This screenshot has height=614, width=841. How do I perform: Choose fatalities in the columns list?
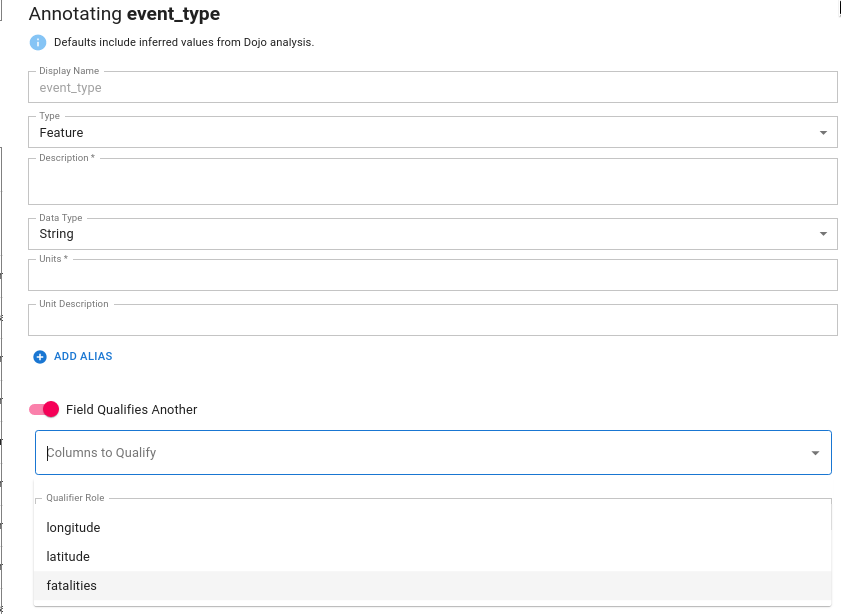click(432, 586)
